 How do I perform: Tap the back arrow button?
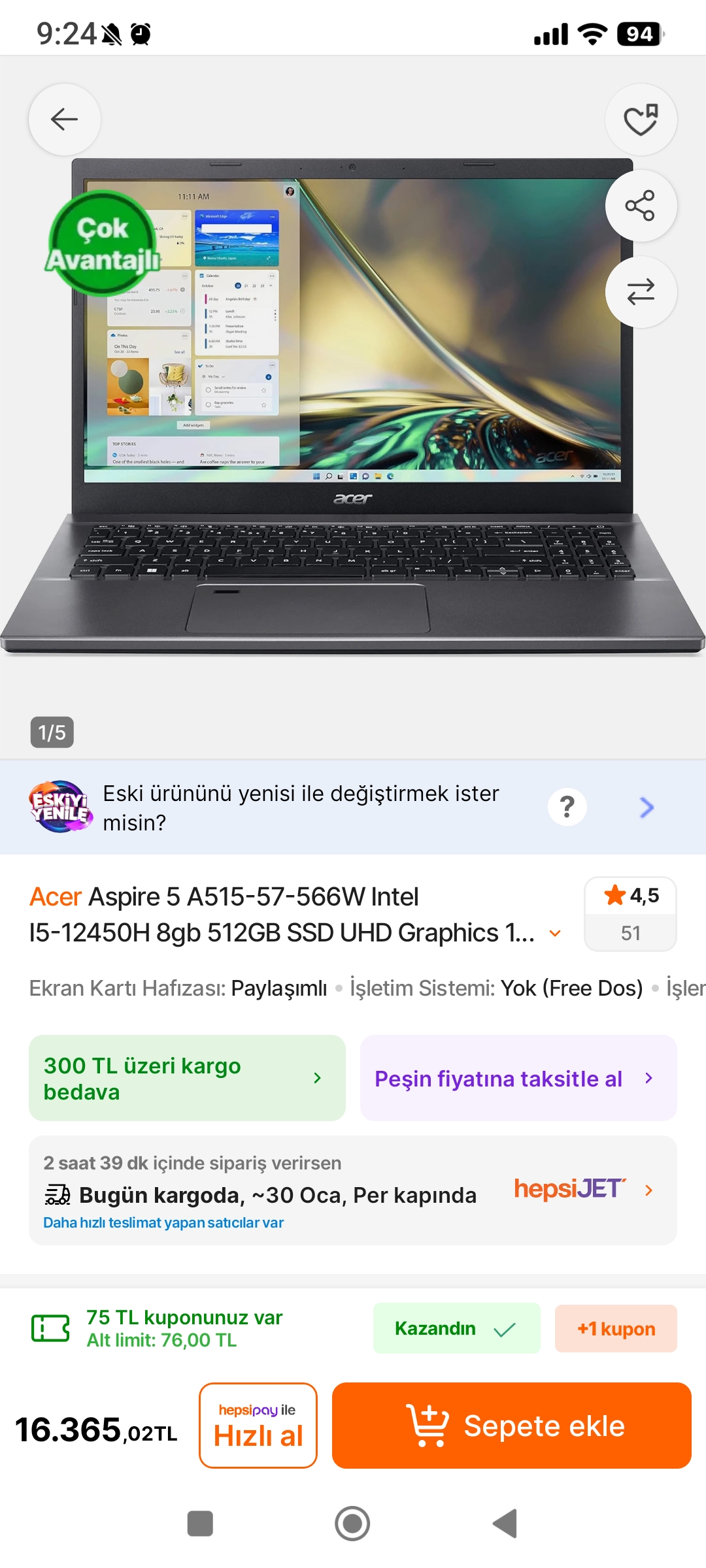64,120
